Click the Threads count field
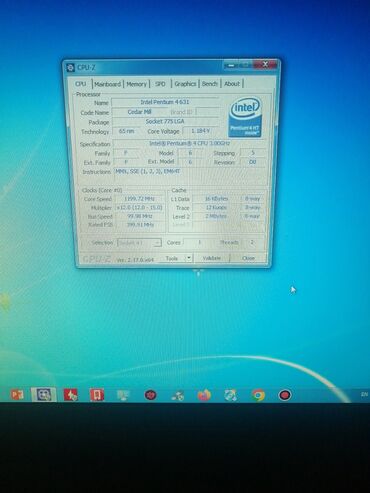The width and height of the screenshot is (370, 493). point(252,242)
